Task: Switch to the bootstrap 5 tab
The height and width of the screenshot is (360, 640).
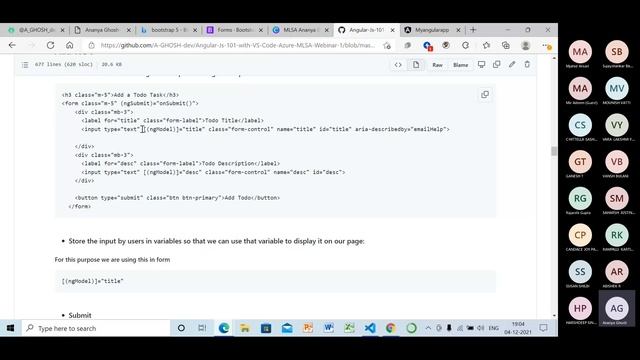Action: tap(169, 30)
